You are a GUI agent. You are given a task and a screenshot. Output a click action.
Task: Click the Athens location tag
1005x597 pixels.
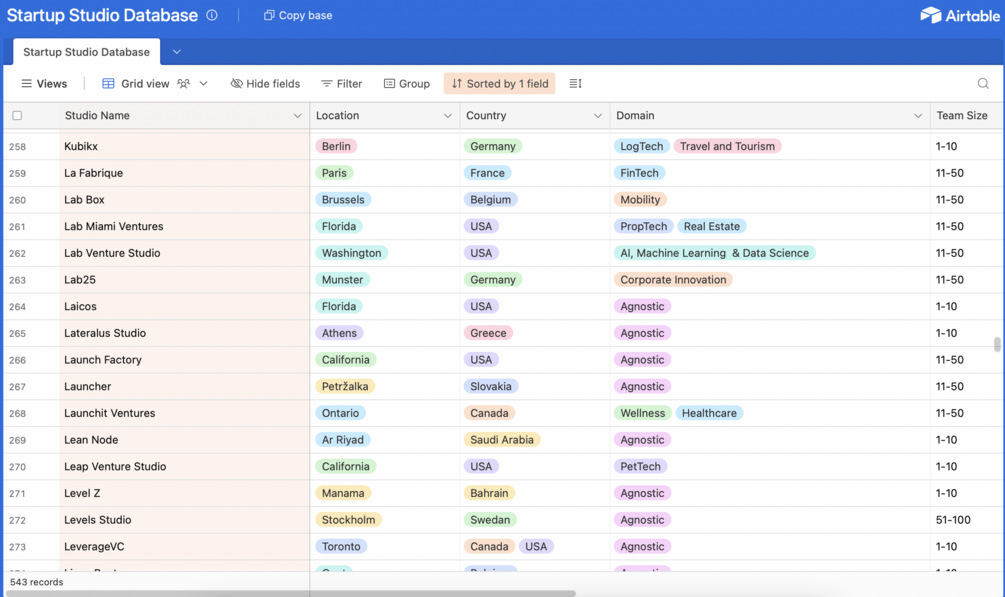pyautogui.click(x=339, y=333)
